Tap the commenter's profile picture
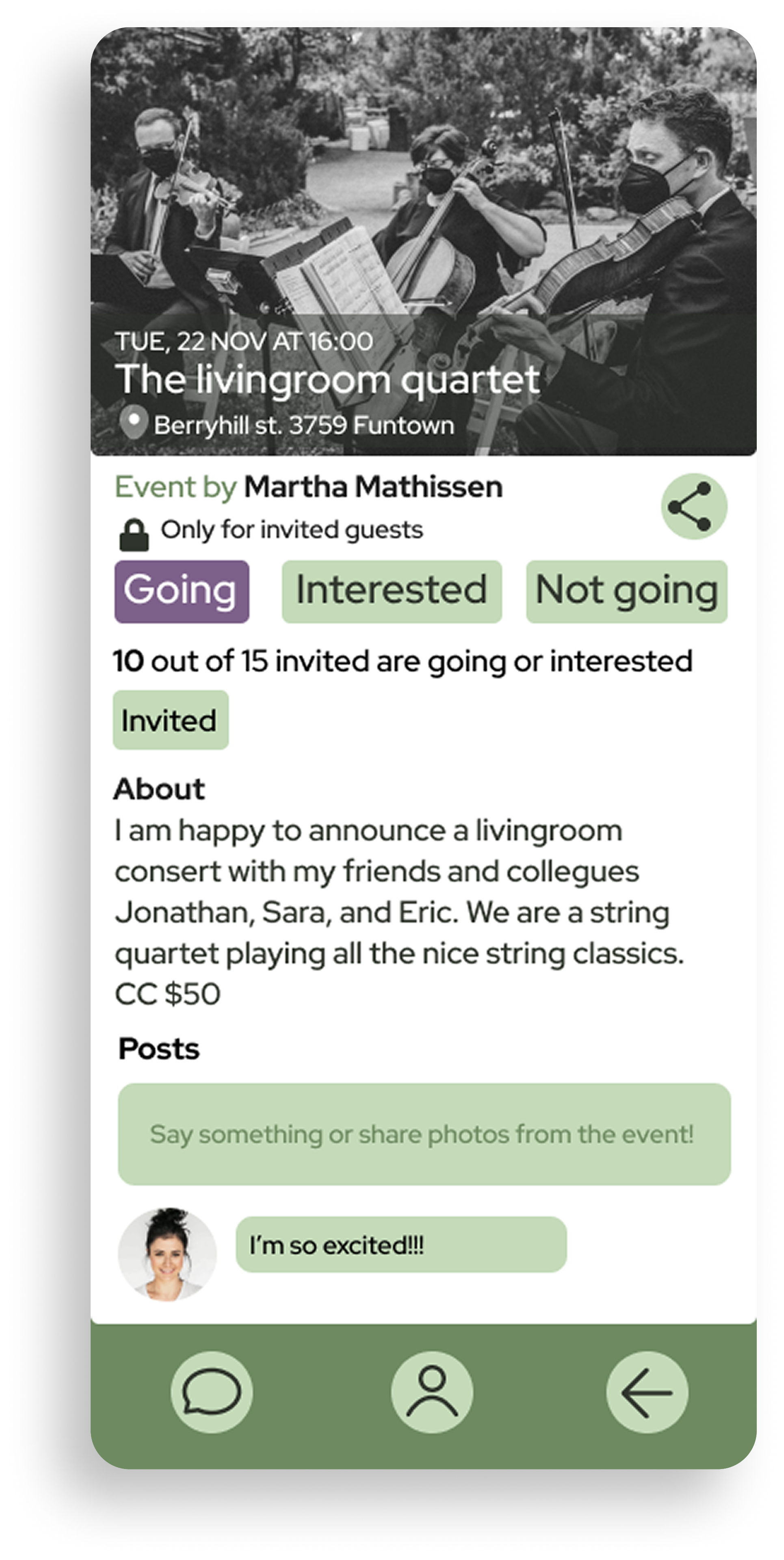The height and width of the screenshot is (1560, 784). point(167,1254)
